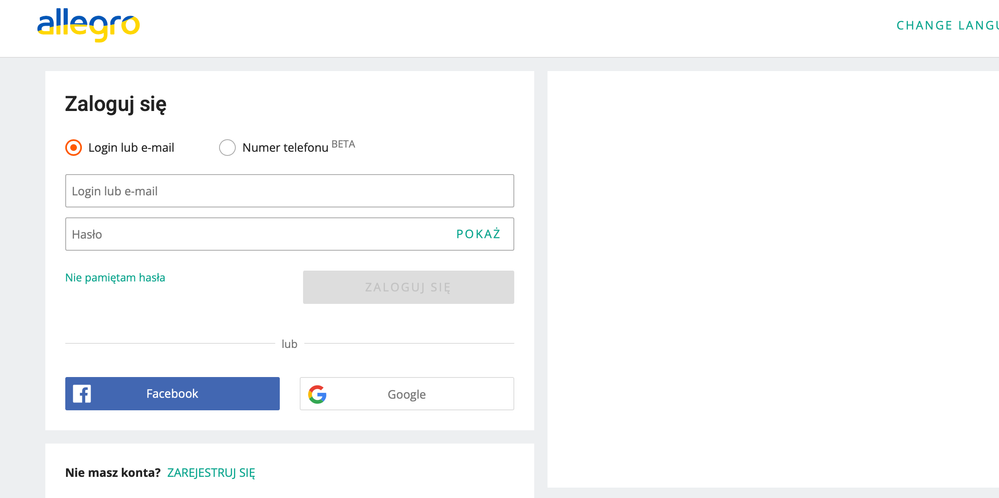Image resolution: width=999 pixels, height=498 pixels.
Task: Click the 'lub' divider text
Action: [x=289, y=344]
